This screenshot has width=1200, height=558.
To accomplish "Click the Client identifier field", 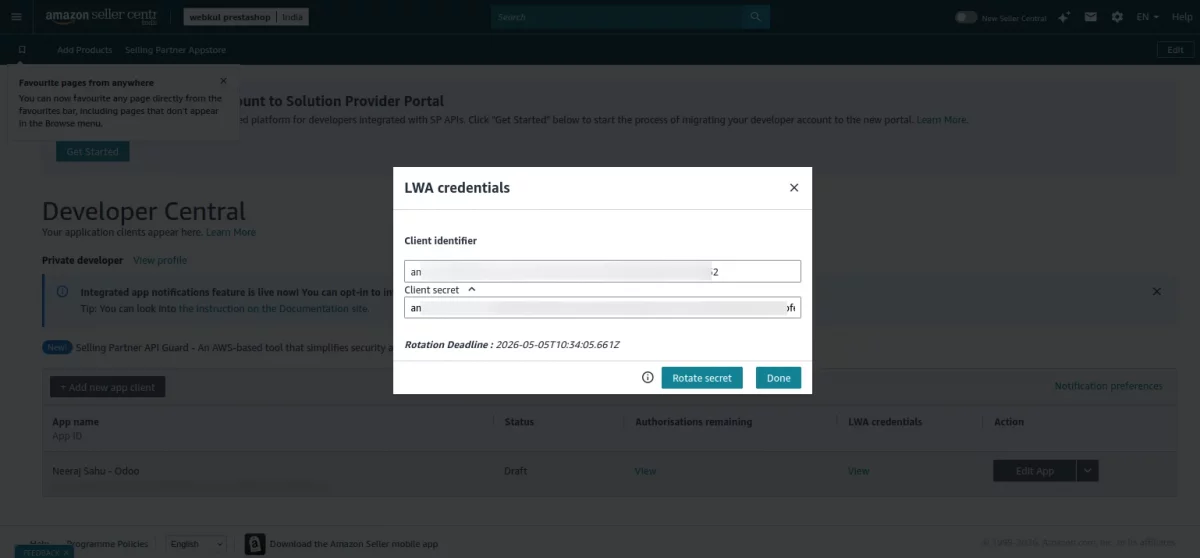I will [602, 271].
